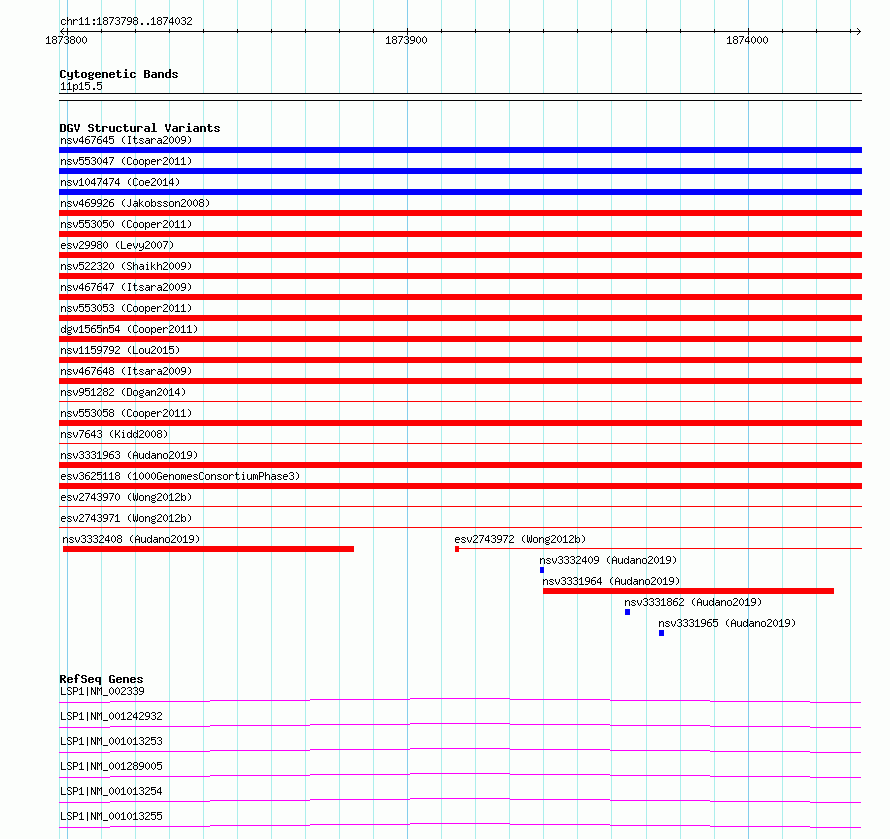Viewport: 890px width, 839px height.
Task: Click the DGV Structural Variants track title
Action: tap(140, 128)
